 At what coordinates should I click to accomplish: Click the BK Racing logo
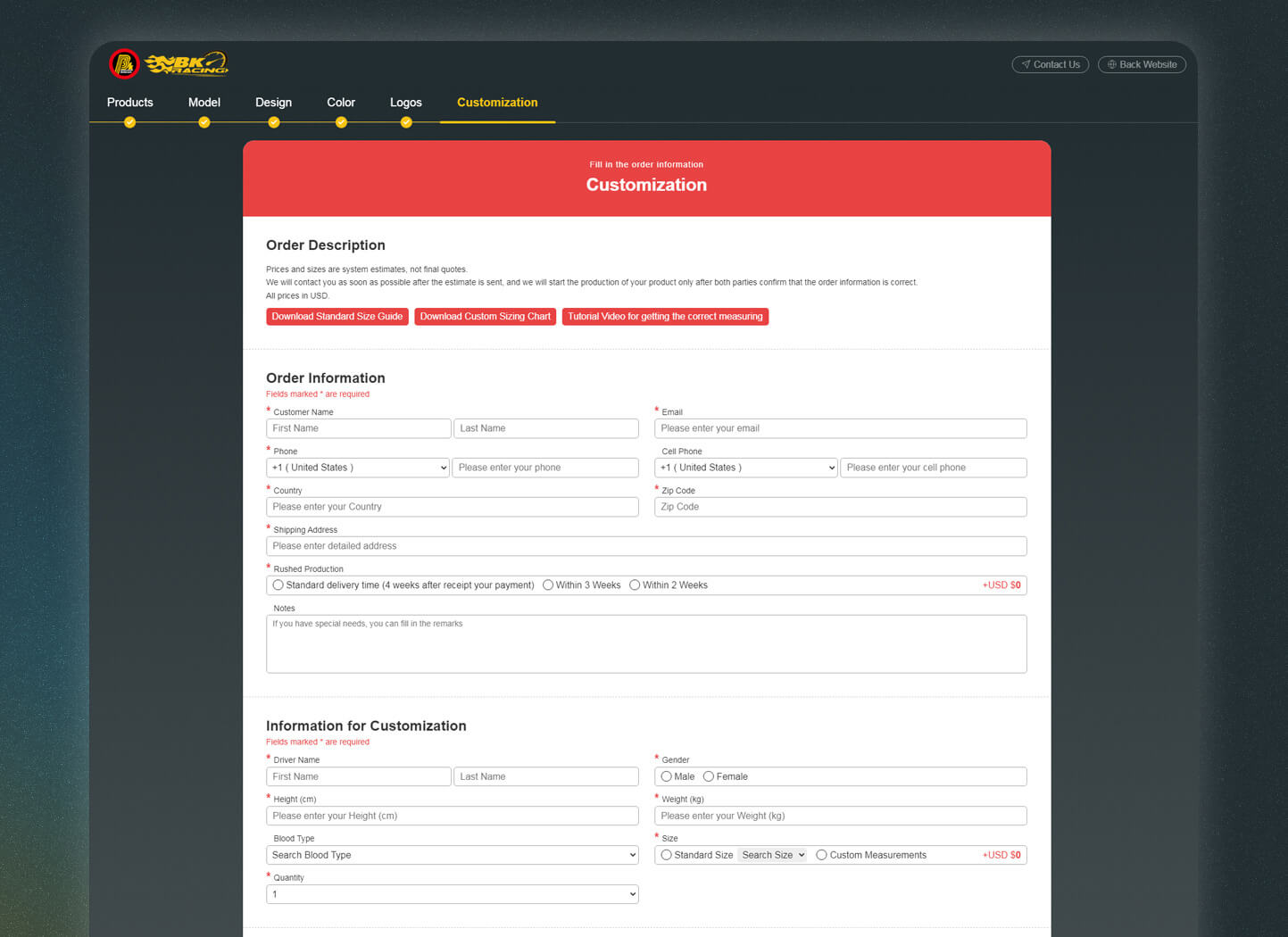(x=187, y=64)
